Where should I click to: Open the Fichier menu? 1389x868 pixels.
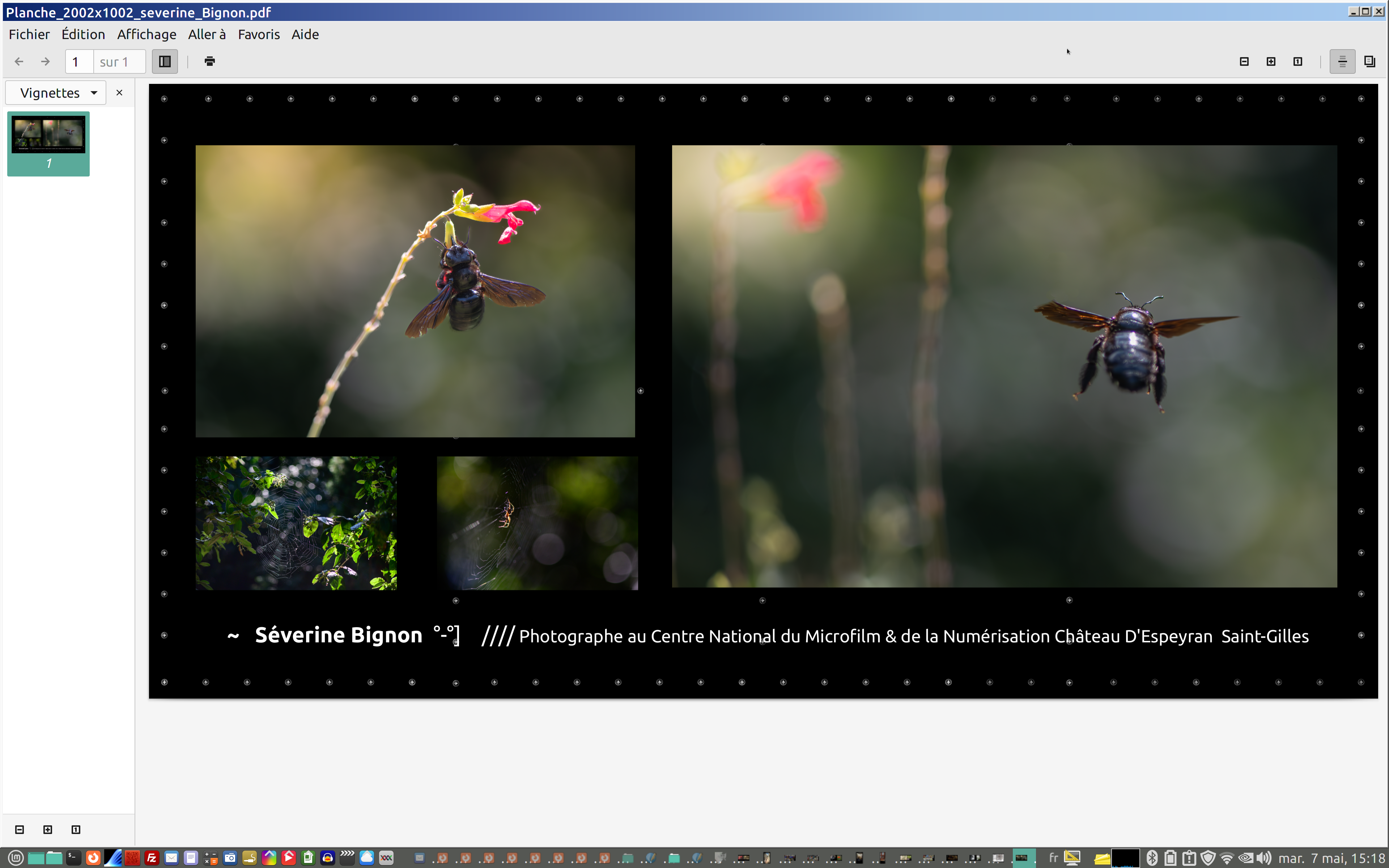(x=29, y=34)
